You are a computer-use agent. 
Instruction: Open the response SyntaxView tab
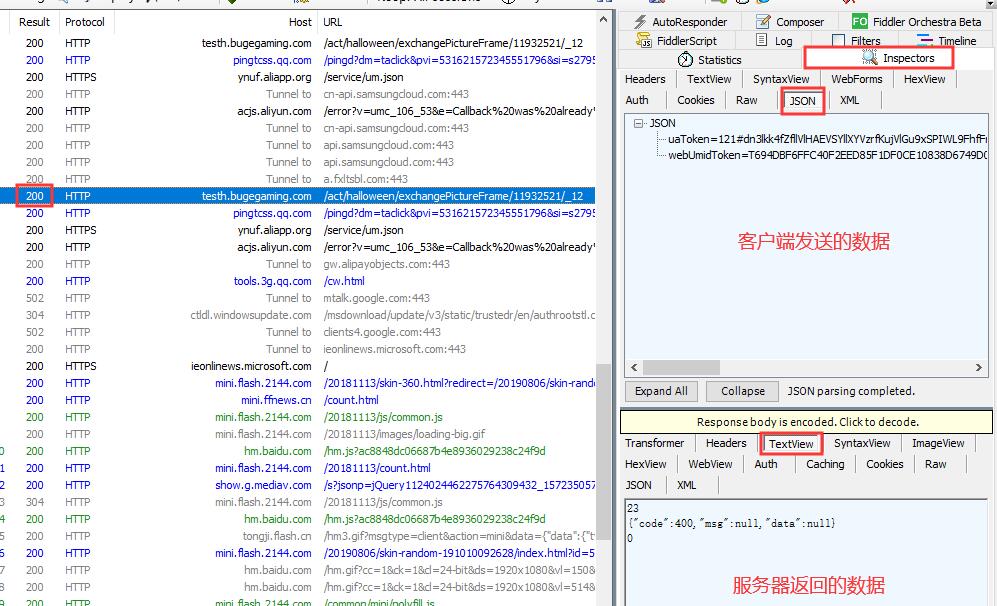pos(862,443)
